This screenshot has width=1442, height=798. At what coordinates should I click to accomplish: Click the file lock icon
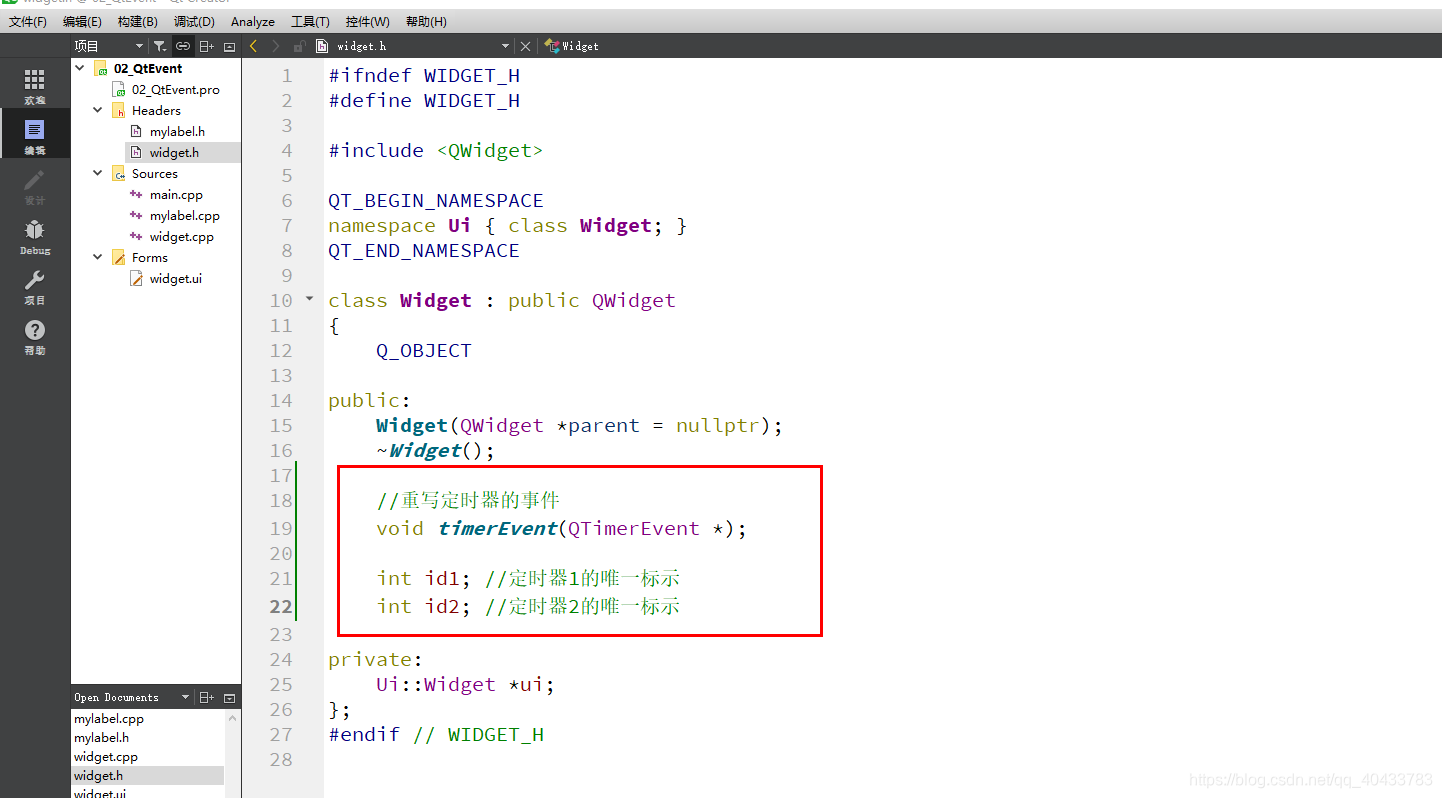tap(298, 46)
